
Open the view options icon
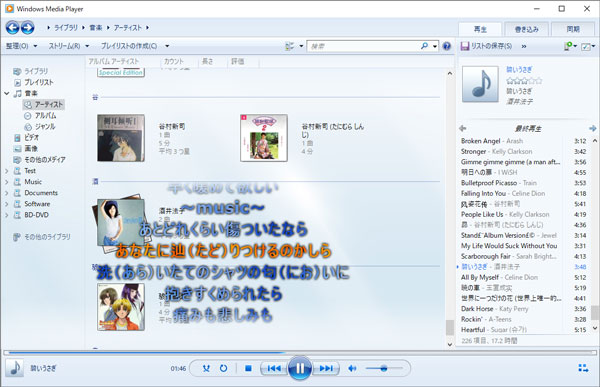coord(290,46)
